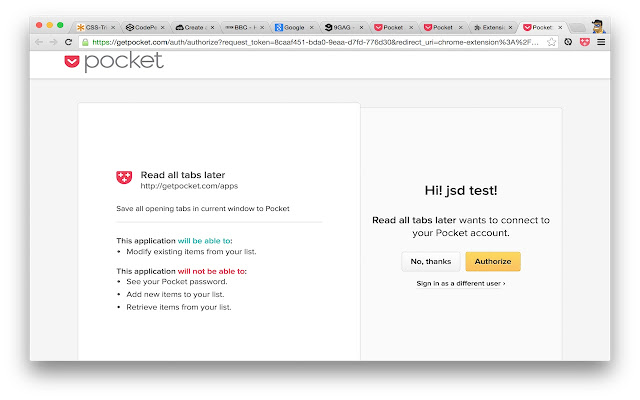The width and height of the screenshot is (640, 400).
Task: Click the red Pocket extension toolbar icon
Action: [x=585, y=42]
